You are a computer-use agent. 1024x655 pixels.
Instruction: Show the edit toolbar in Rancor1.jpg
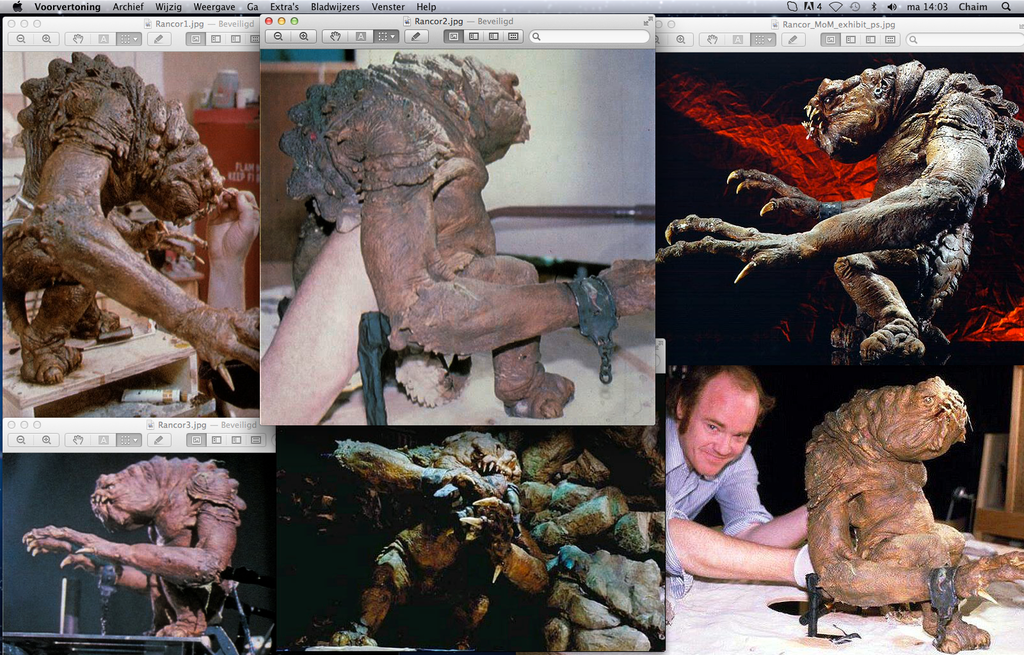159,39
